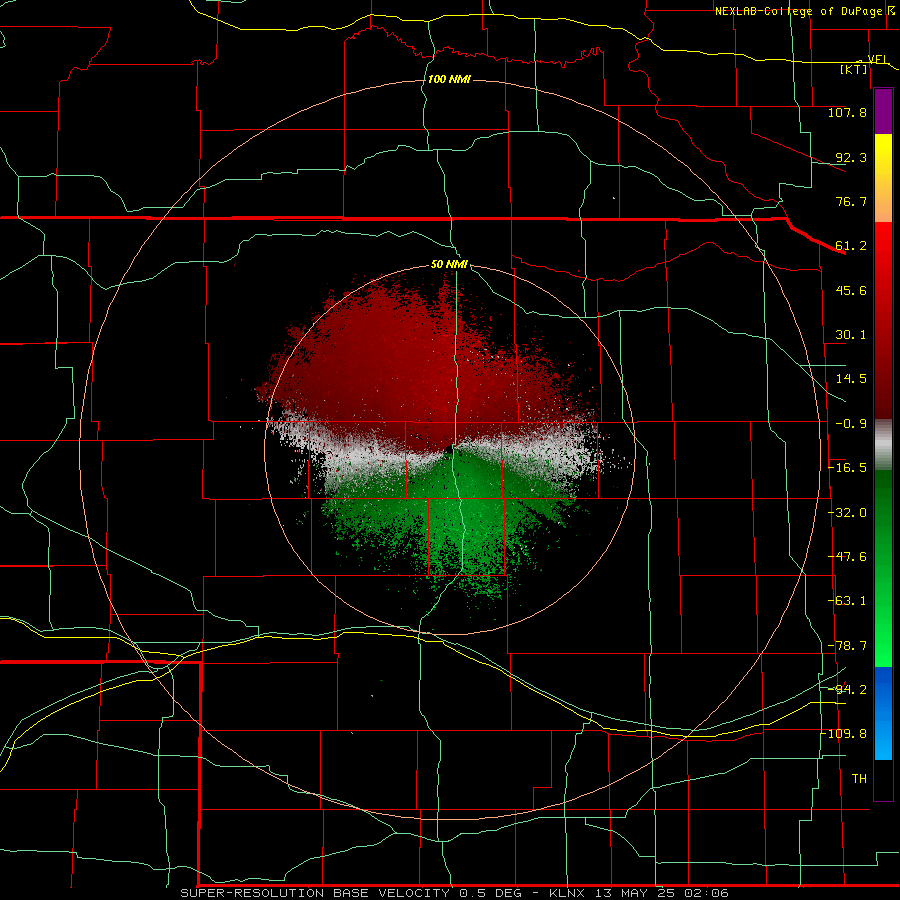Click the -94.2 velocity scale value
Viewport: 900px width, 900px height.
click(x=847, y=690)
